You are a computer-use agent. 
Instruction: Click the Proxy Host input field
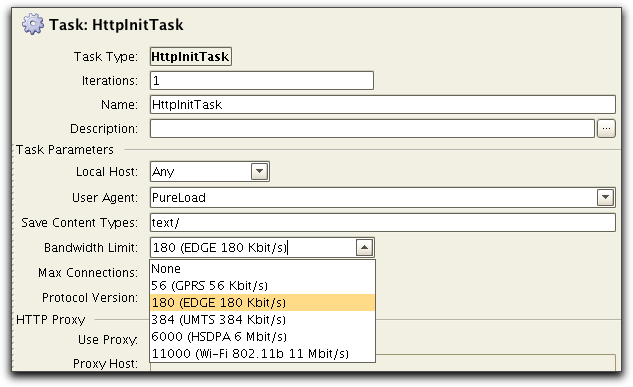pyautogui.click(x=383, y=363)
